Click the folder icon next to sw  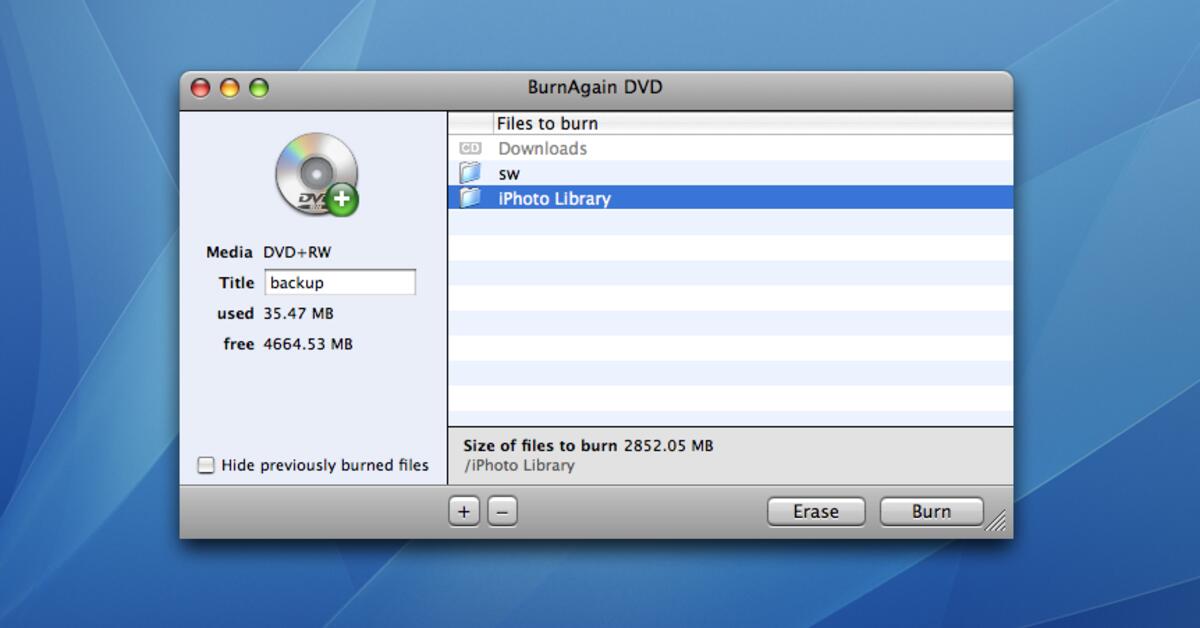click(470, 173)
